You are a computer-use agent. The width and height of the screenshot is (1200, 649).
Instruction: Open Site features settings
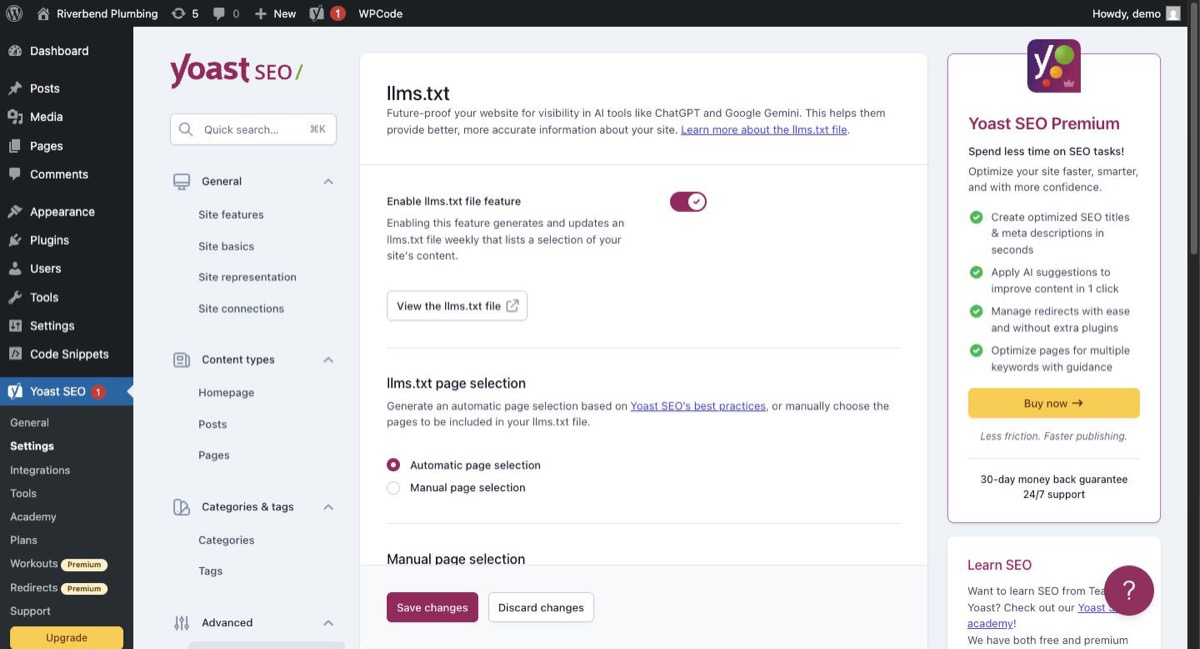coord(231,215)
